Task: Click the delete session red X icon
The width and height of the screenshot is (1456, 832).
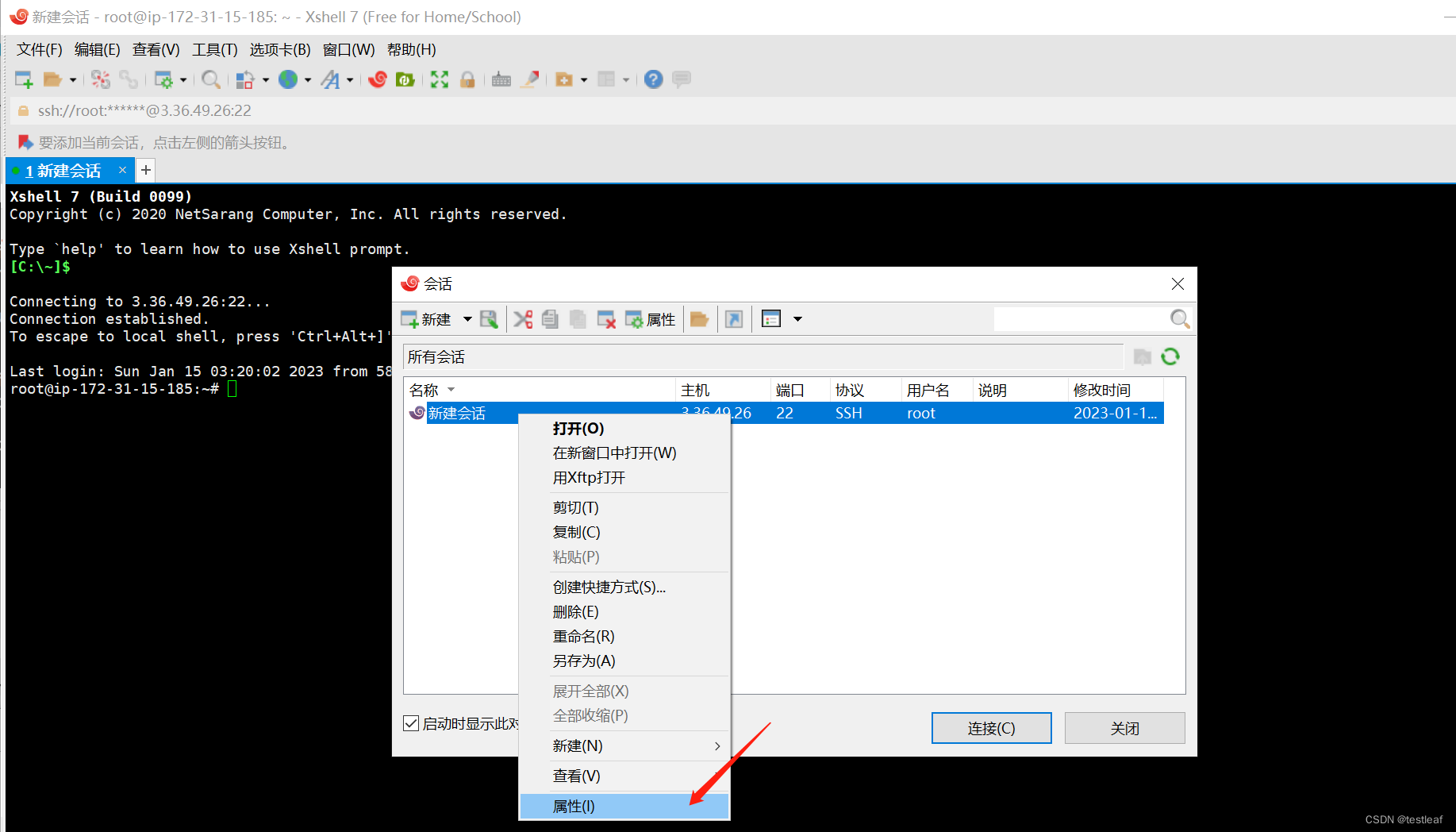Action: 606,319
